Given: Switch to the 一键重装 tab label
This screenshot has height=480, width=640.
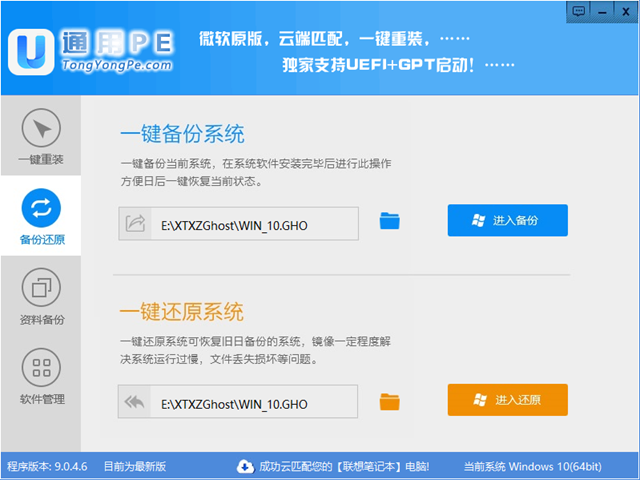Looking at the screenshot, I should pos(41,159).
